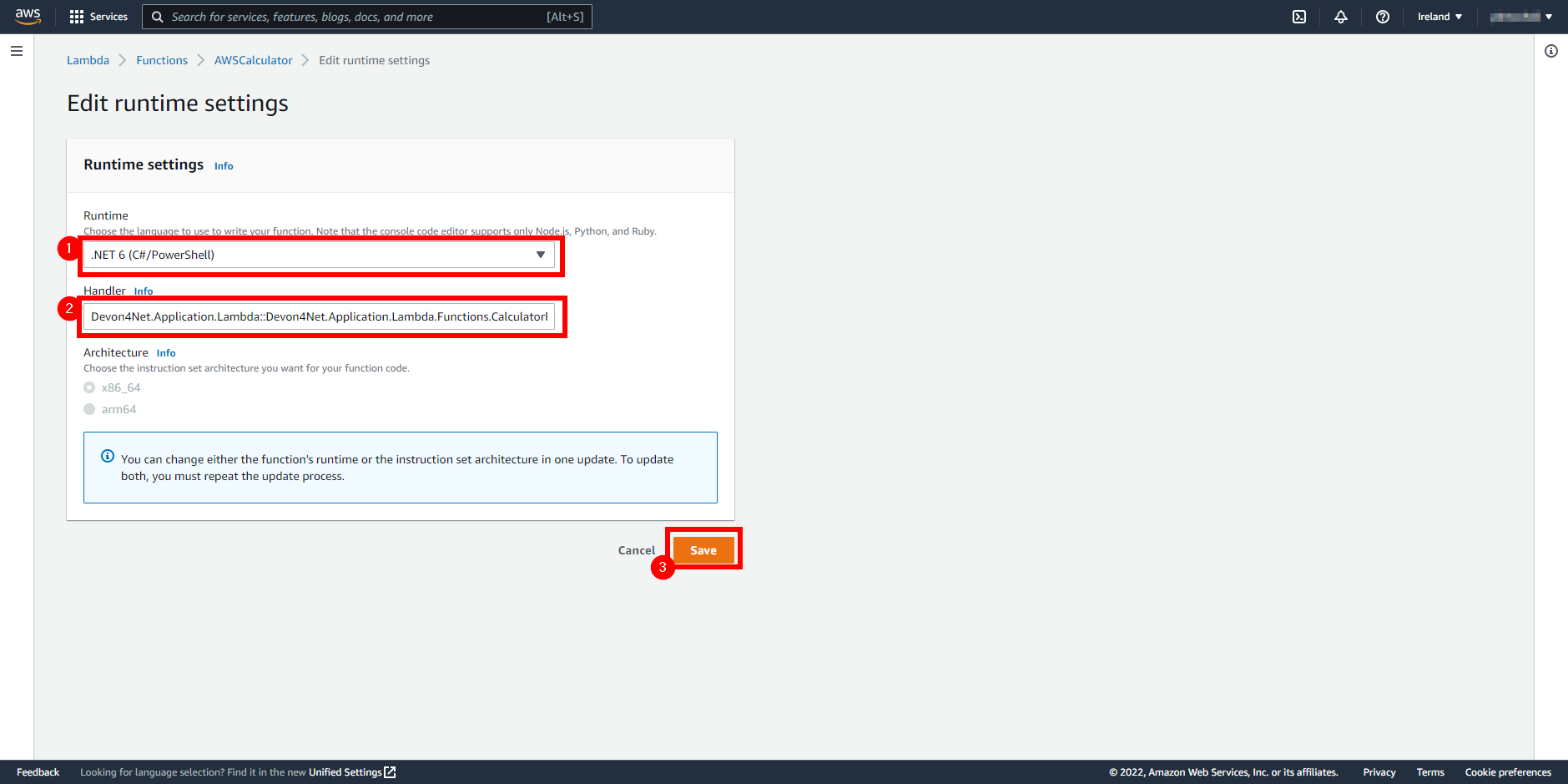The width and height of the screenshot is (1568, 784).
Task: Click the help question mark icon
Action: (x=1383, y=16)
